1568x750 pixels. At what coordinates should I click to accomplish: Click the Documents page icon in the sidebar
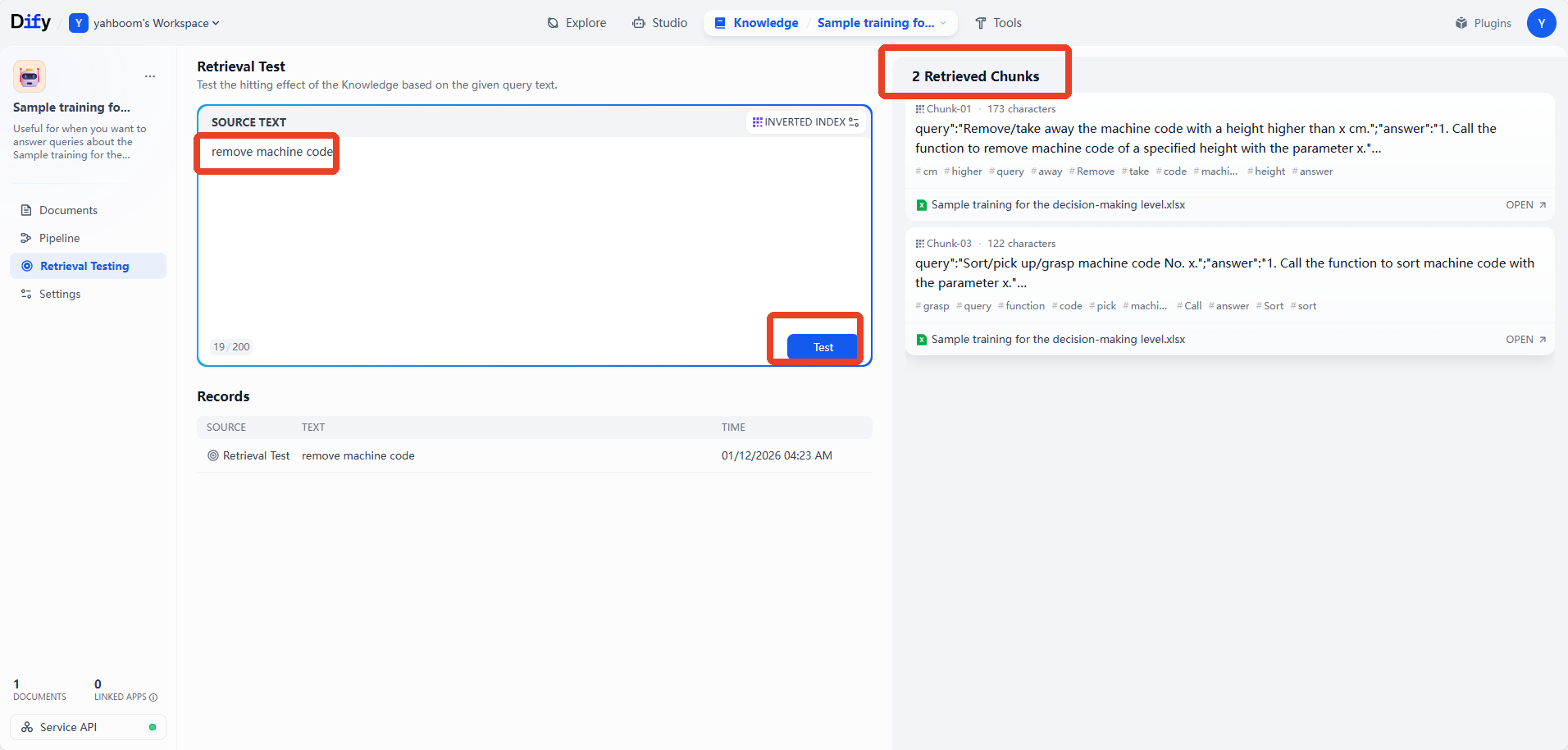pos(26,210)
